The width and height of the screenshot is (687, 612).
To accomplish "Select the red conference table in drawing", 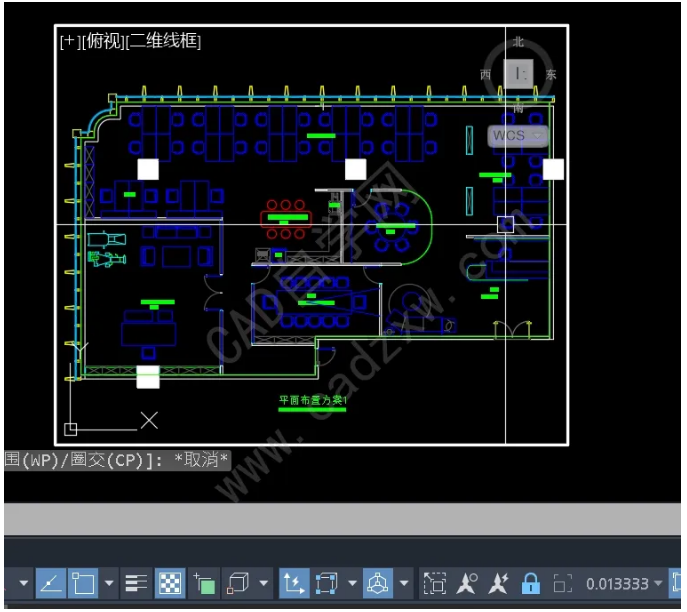I will tap(286, 219).
